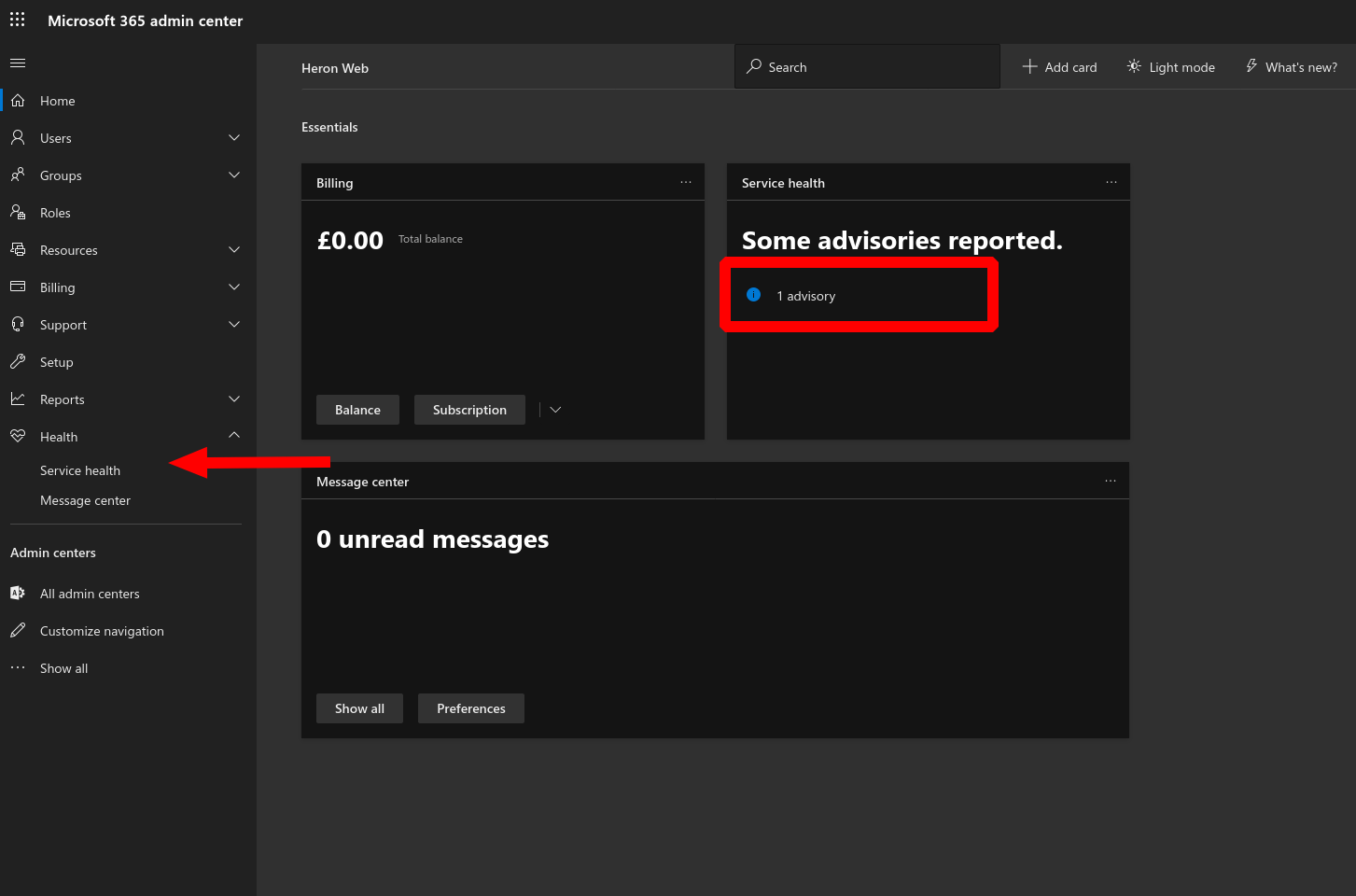Click the Light mode sun icon
The height and width of the screenshot is (896, 1356).
1134,66
